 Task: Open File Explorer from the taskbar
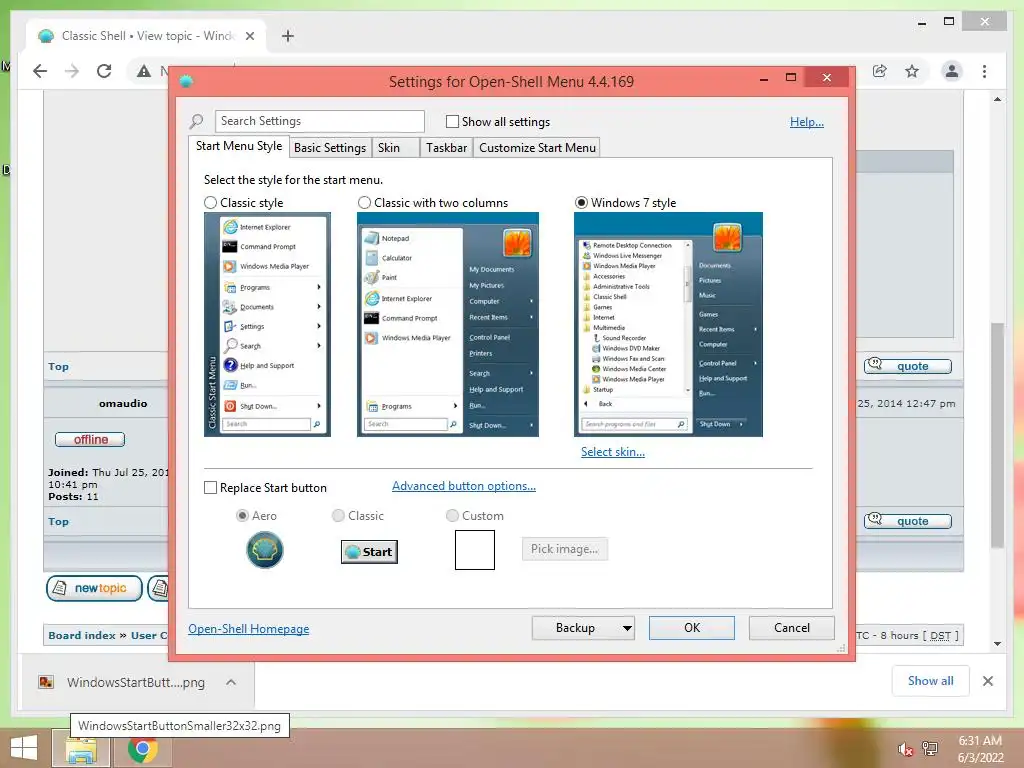[x=82, y=749]
